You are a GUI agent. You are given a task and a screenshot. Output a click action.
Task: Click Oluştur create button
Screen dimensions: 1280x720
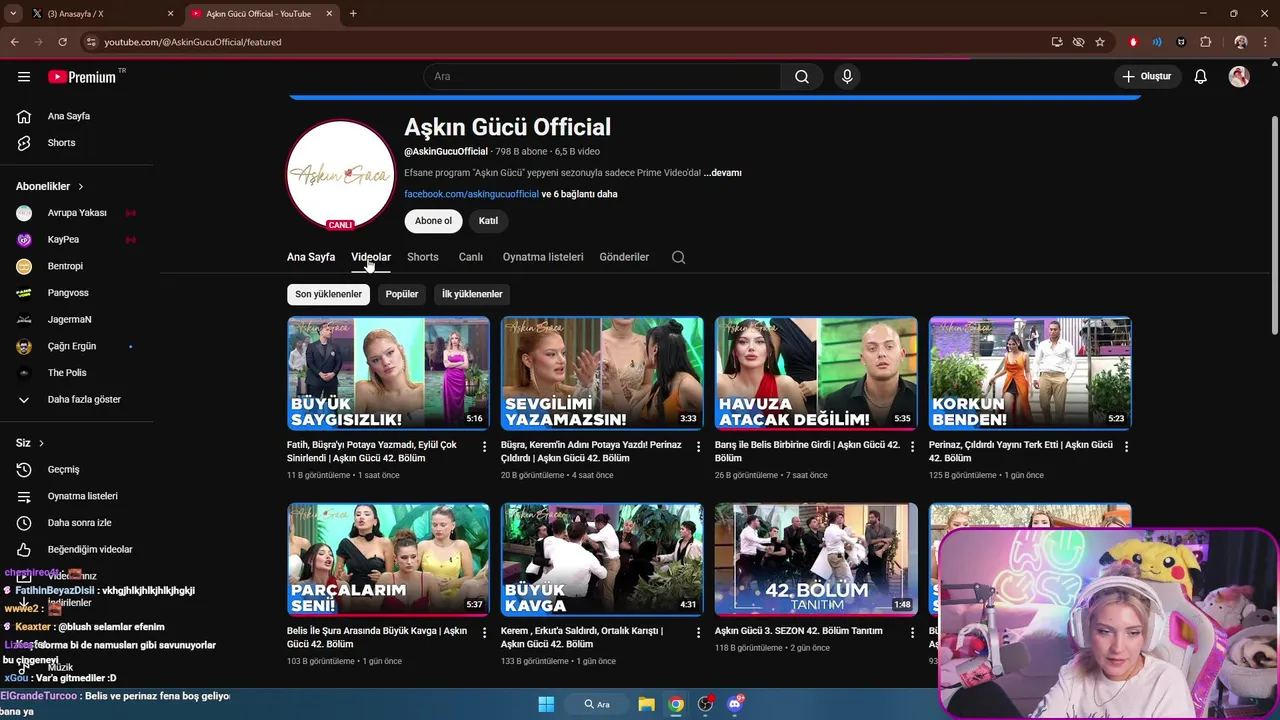[x=1146, y=76]
